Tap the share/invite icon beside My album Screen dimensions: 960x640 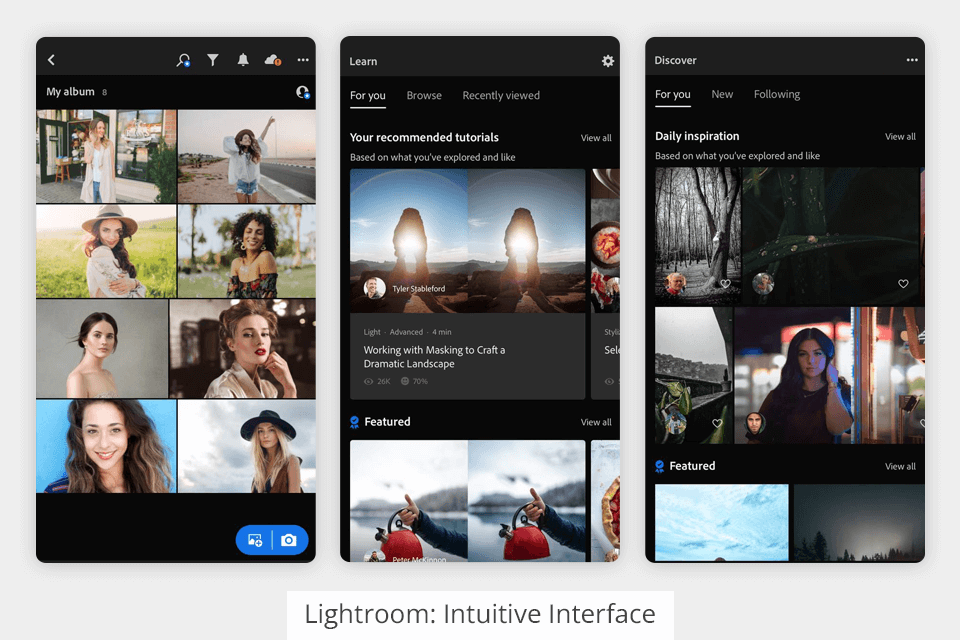point(302,92)
